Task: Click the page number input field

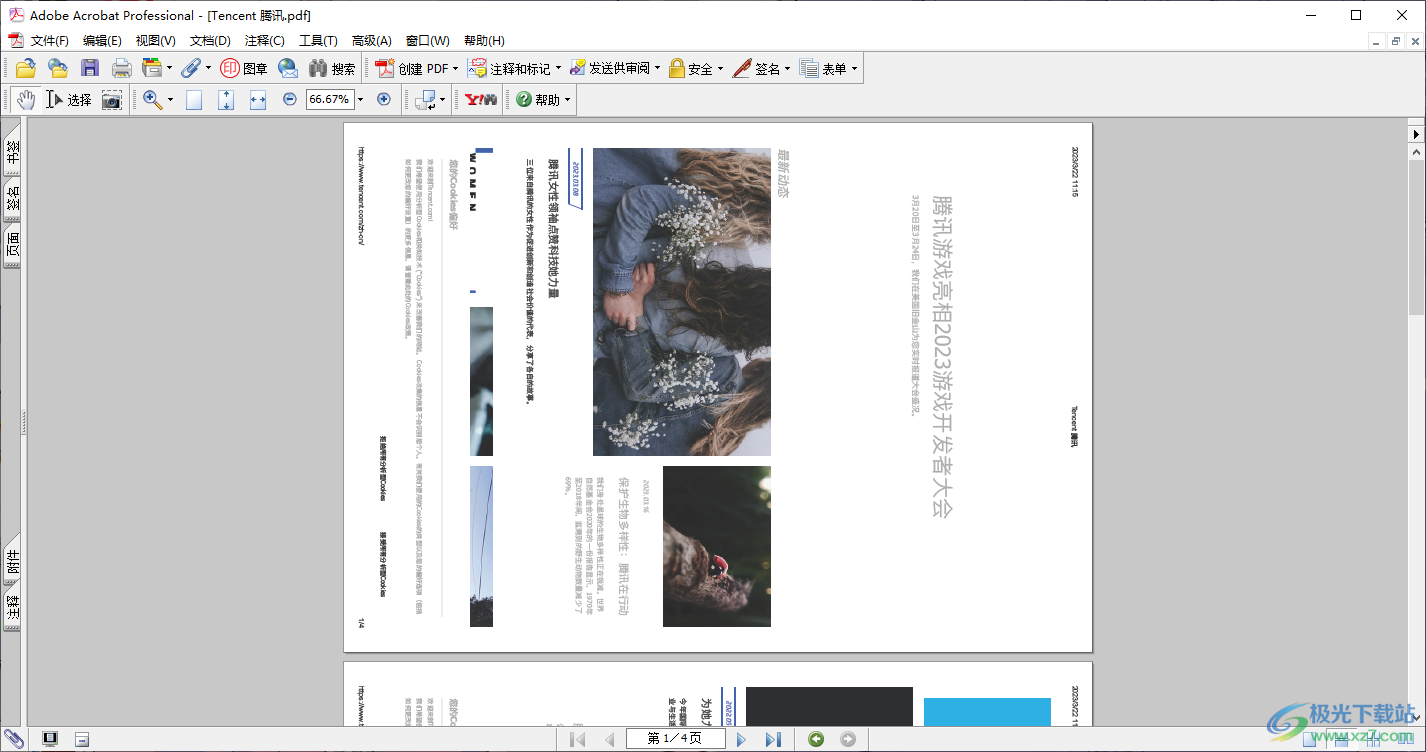Action: [674, 739]
